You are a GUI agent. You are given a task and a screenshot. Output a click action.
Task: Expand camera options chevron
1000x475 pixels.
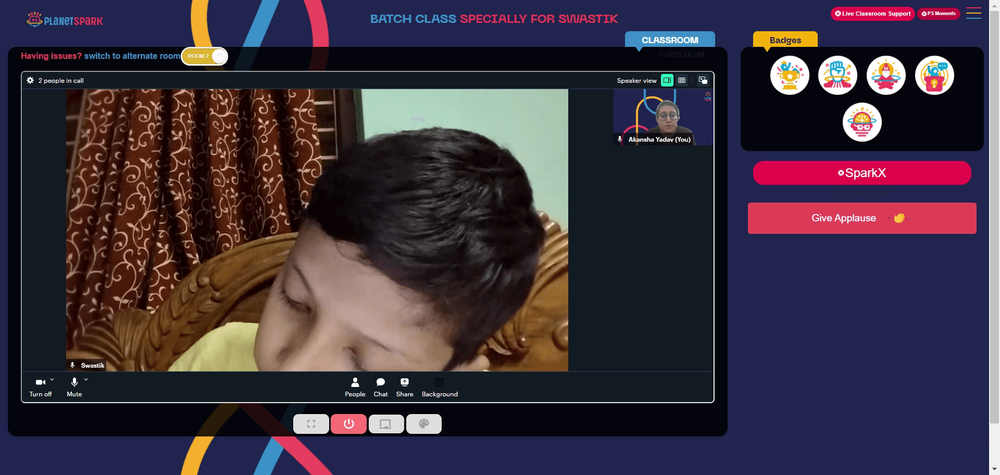(52, 379)
